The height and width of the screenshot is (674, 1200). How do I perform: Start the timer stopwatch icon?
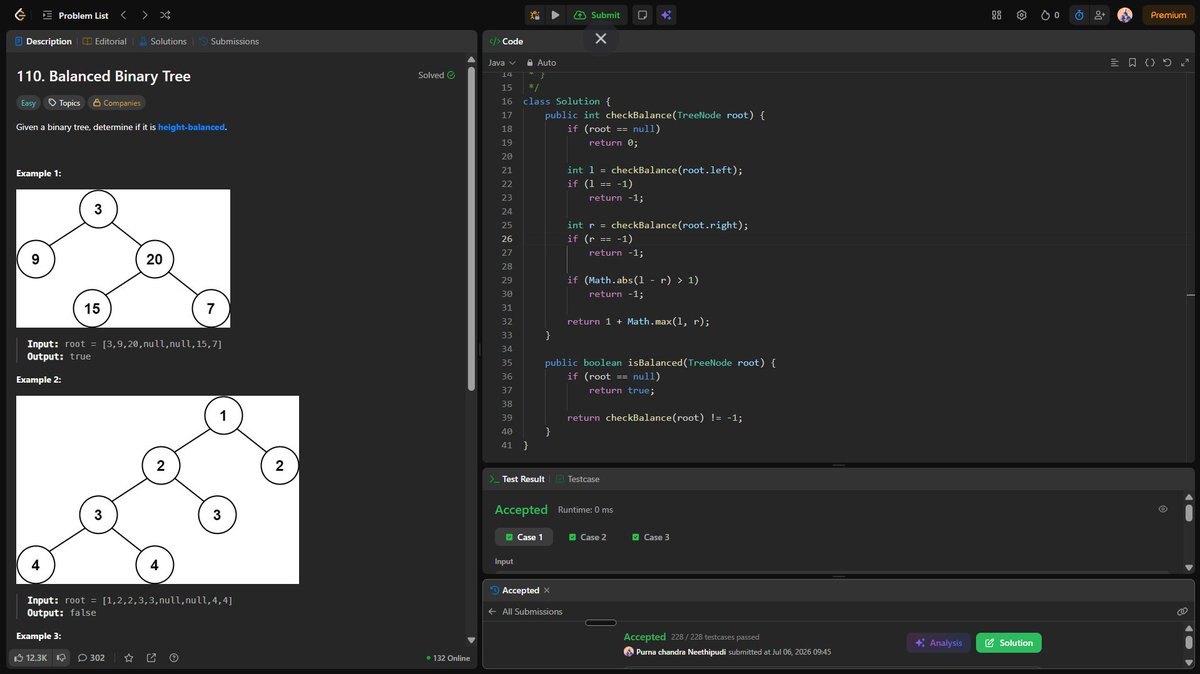tap(1079, 15)
